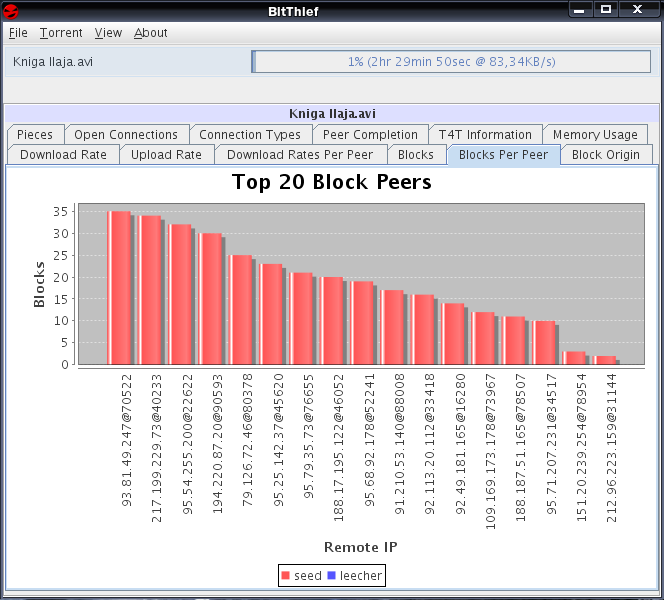Click the bar for 79.126.72.46@80378
The width and height of the screenshot is (664, 600).
[240, 310]
